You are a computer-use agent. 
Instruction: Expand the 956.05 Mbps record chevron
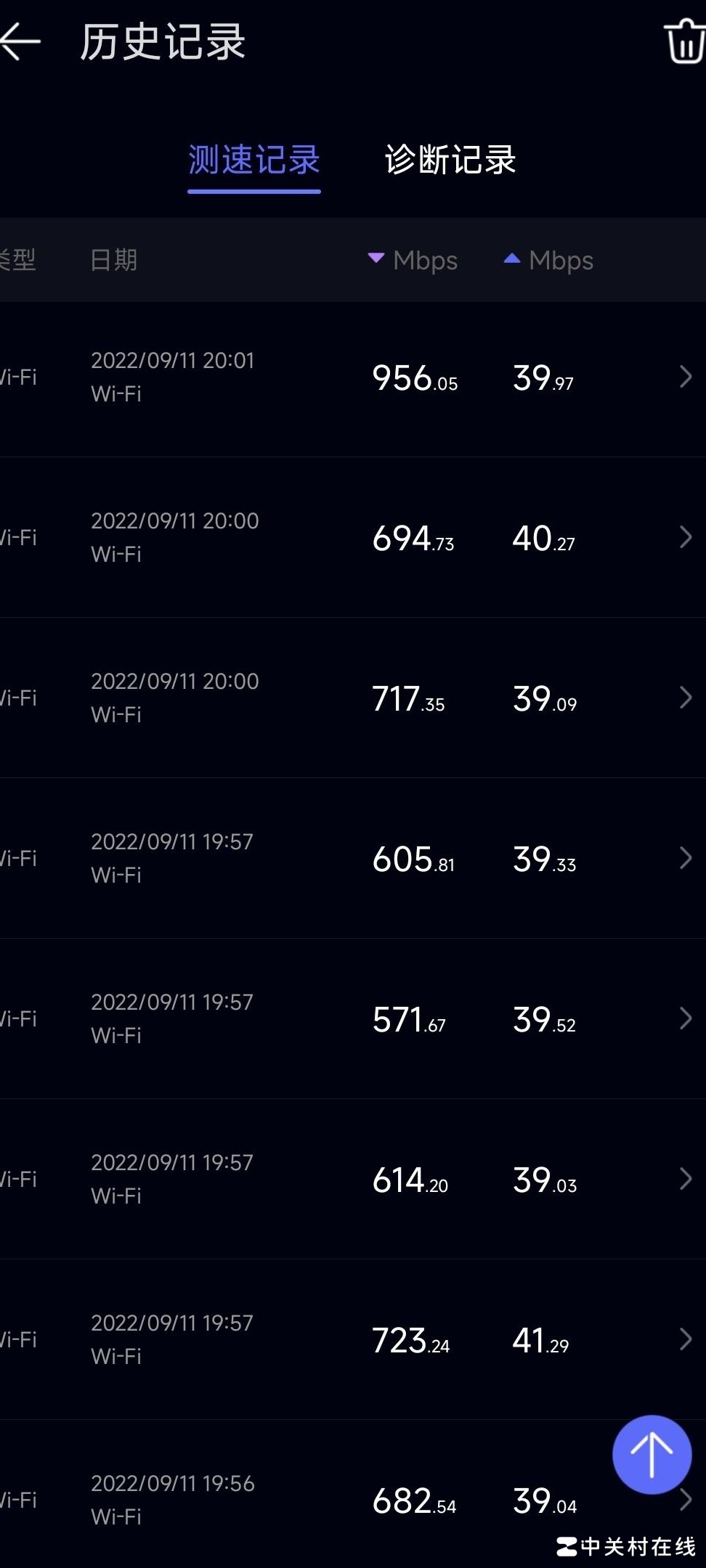(685, 377)
